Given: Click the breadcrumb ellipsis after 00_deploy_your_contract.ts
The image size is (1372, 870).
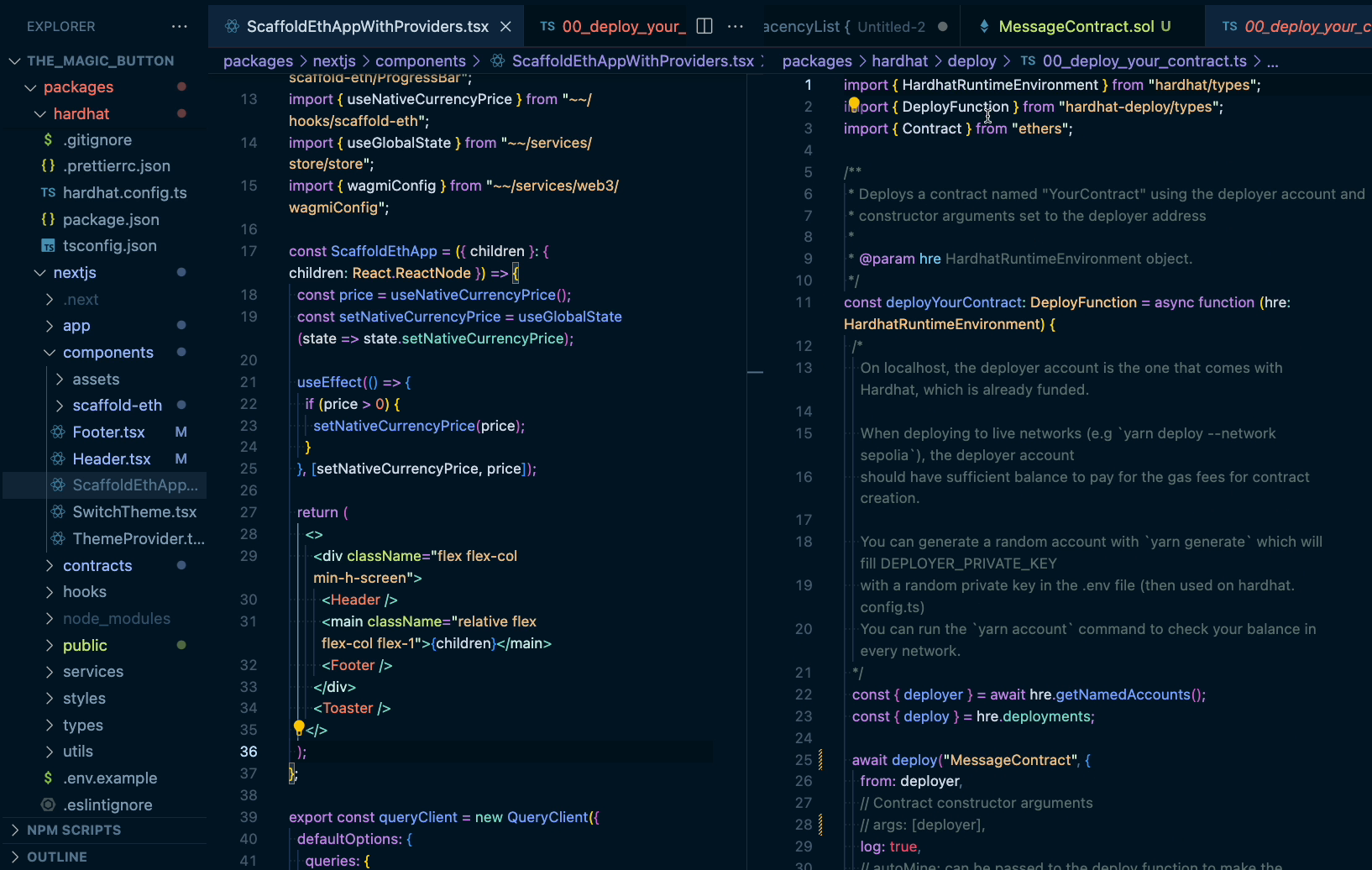Looking at the screenshot, I should click(1272, 61).
